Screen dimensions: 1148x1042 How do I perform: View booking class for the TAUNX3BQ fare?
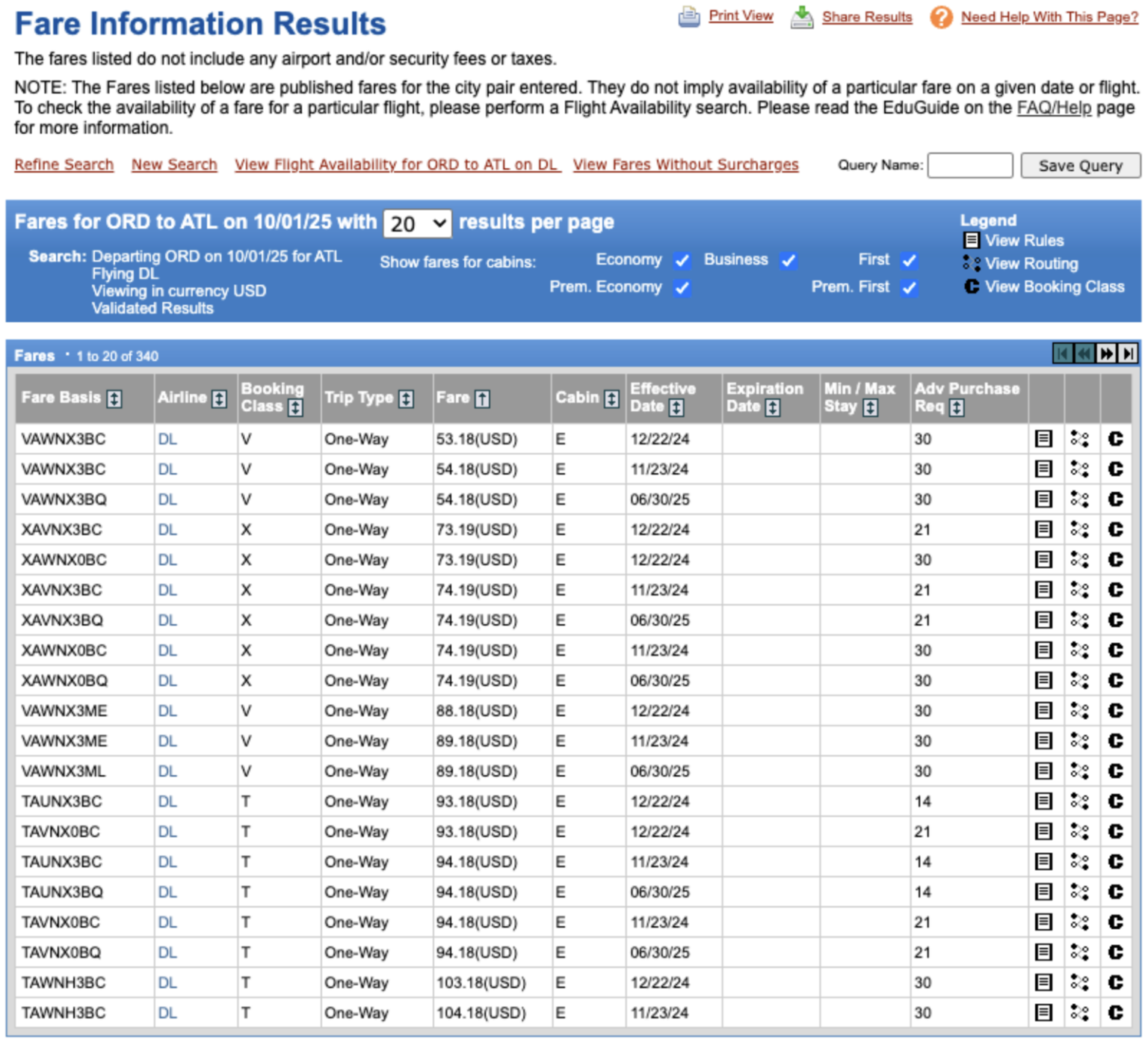coord(1115,892)
